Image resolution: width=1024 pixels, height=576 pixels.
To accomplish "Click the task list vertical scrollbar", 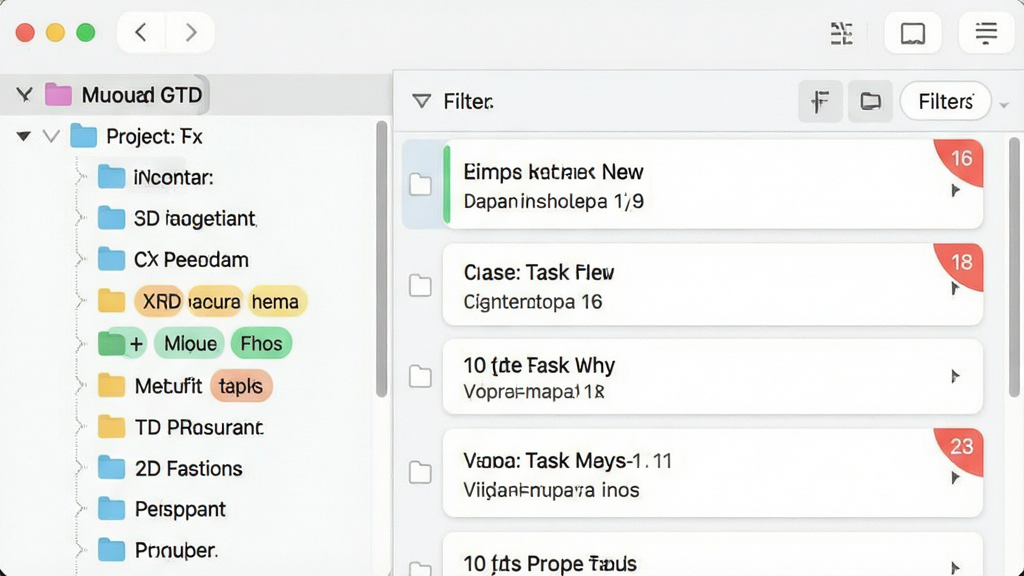I will pyautogui.click(x=1014, y=266).
